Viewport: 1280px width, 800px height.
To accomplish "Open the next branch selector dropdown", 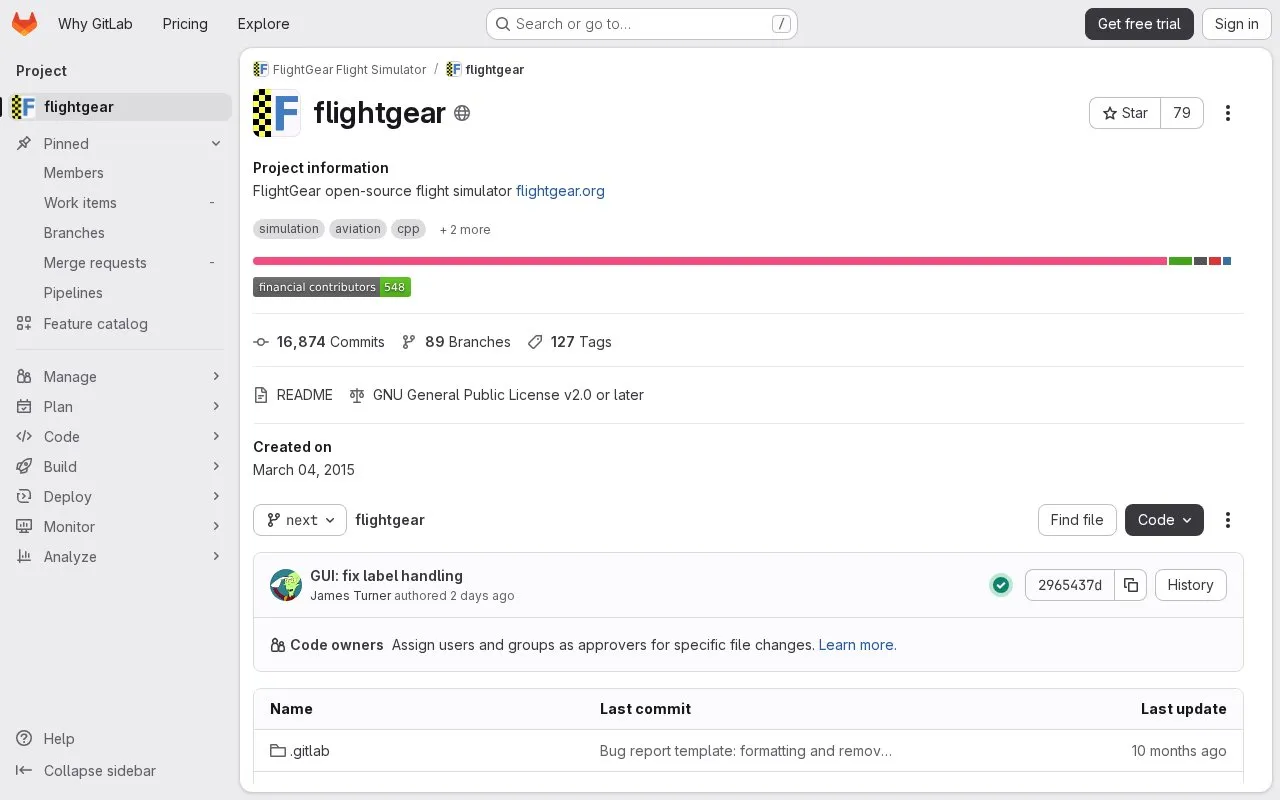I will click(x=300, y=520).
